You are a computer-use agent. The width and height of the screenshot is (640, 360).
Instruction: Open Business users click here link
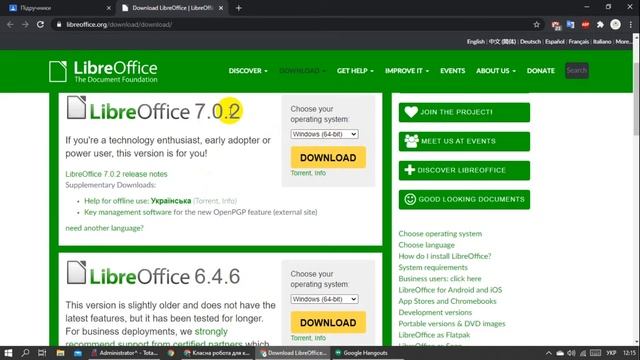(440, 278)
